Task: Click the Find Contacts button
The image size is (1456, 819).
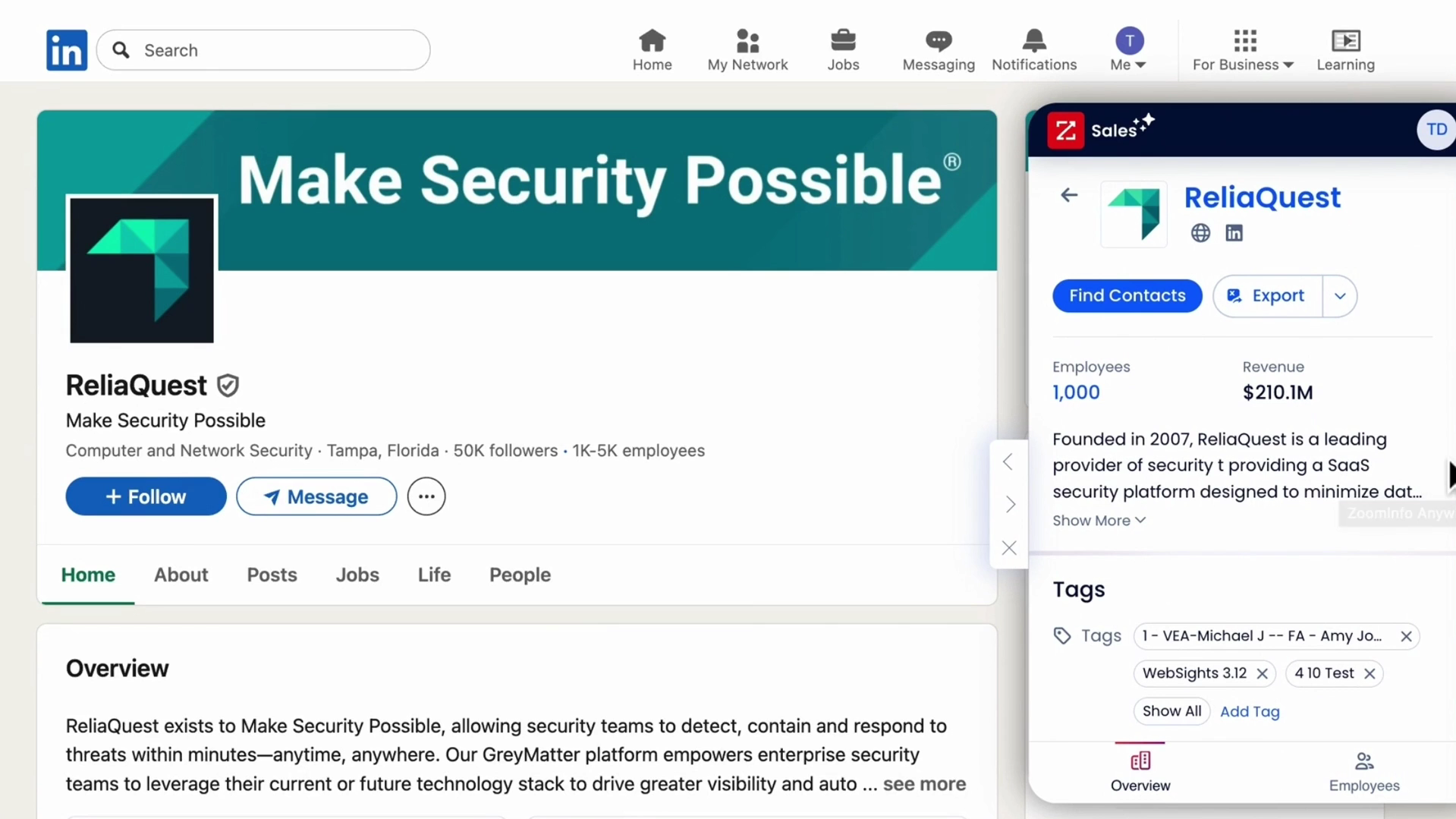Action: [1127, 296]
